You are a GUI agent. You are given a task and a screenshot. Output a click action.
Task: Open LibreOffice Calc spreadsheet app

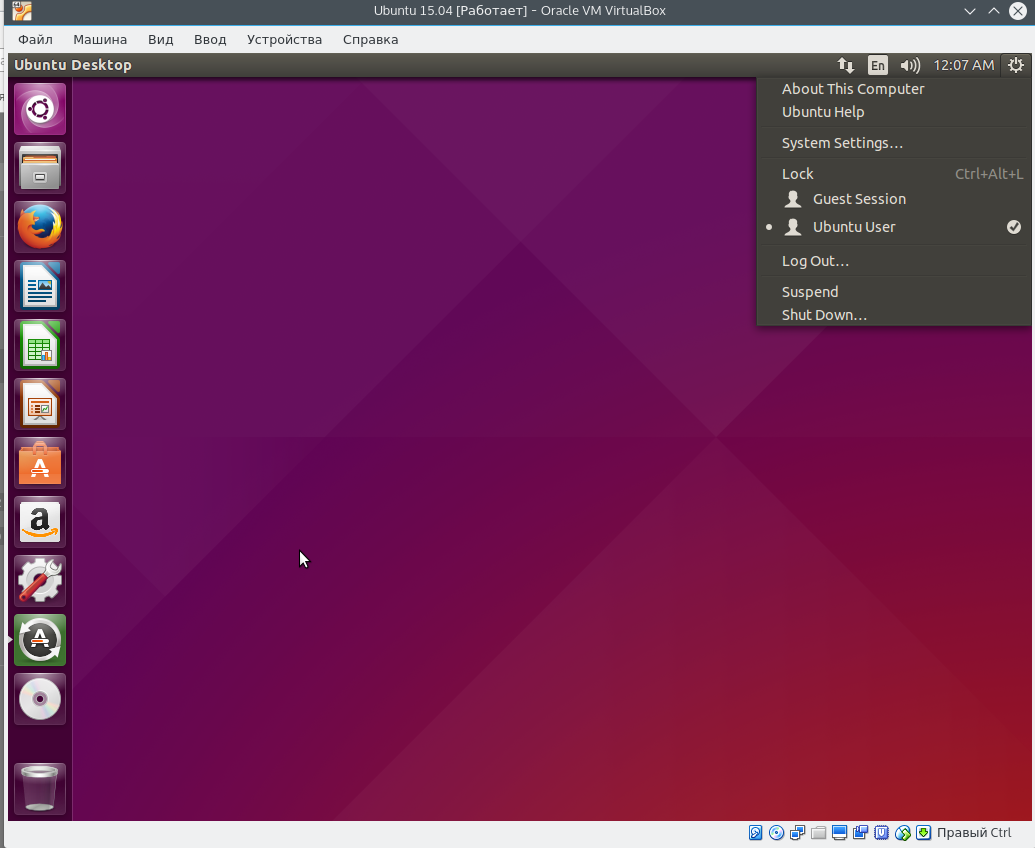[x=40, y=345]
